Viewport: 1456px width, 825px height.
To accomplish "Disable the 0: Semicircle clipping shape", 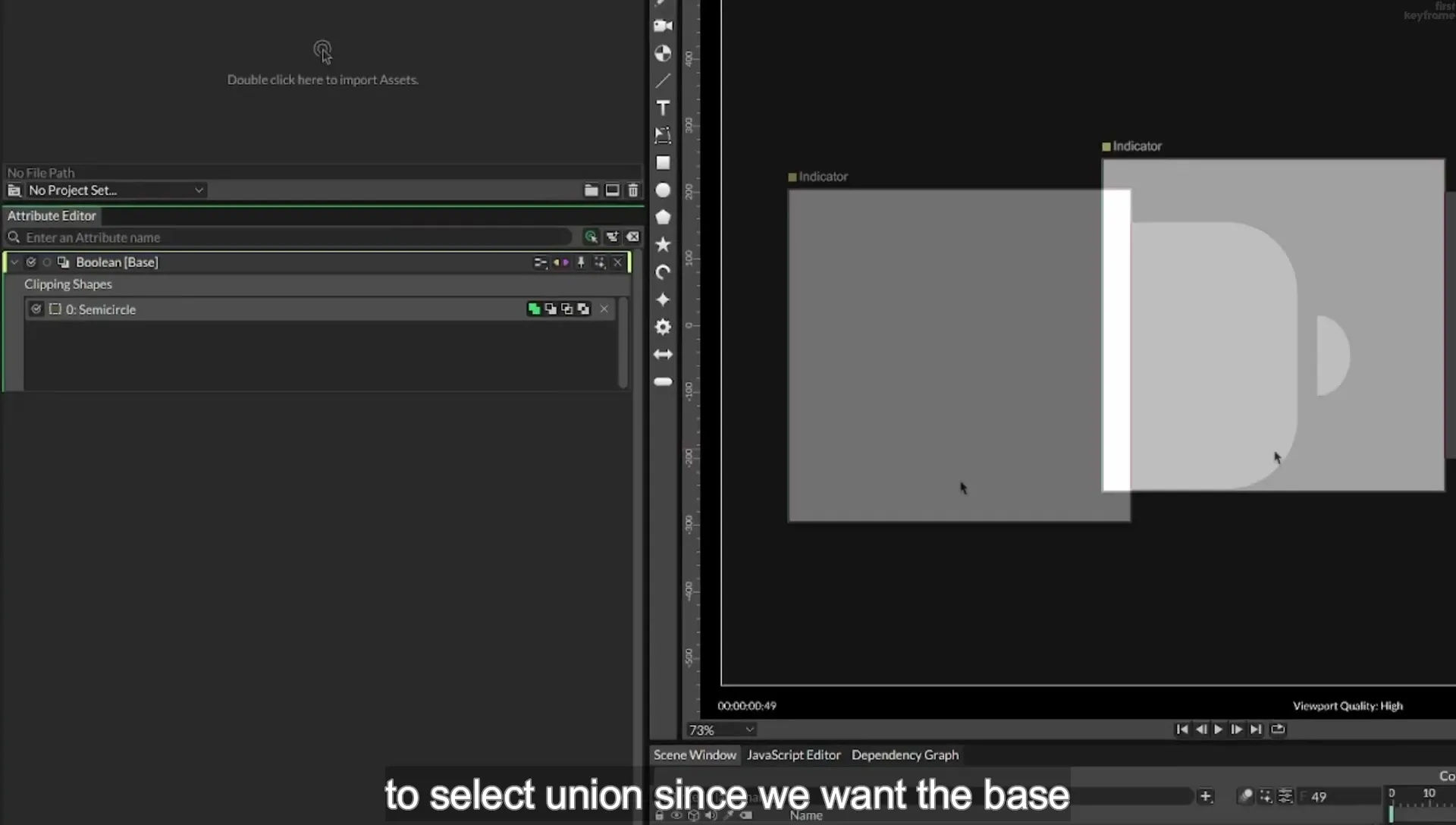I will coord(36,309).
